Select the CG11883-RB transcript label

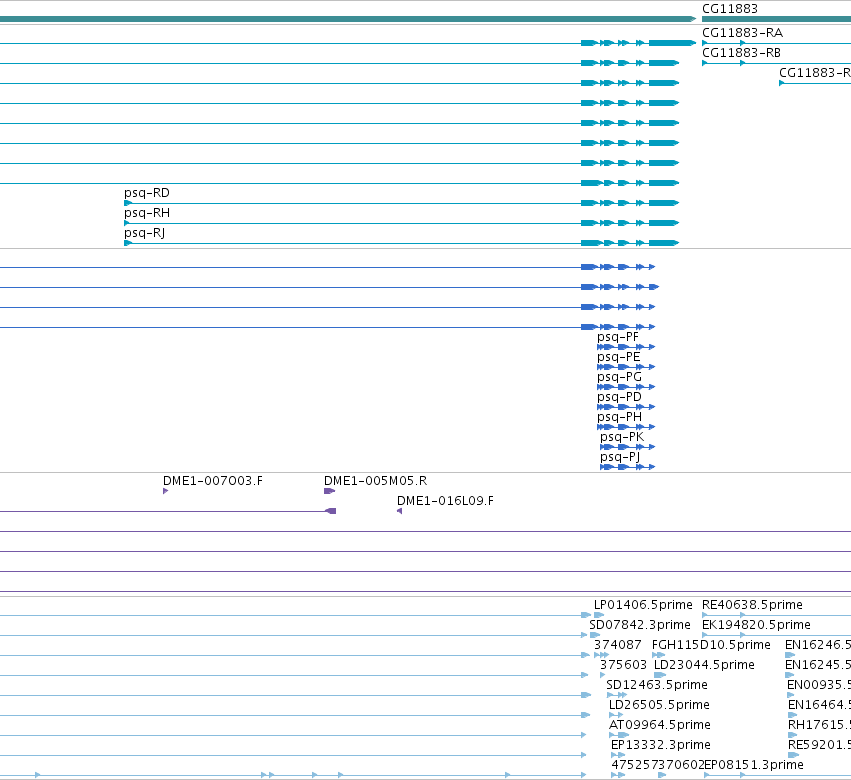coord(741,53)
